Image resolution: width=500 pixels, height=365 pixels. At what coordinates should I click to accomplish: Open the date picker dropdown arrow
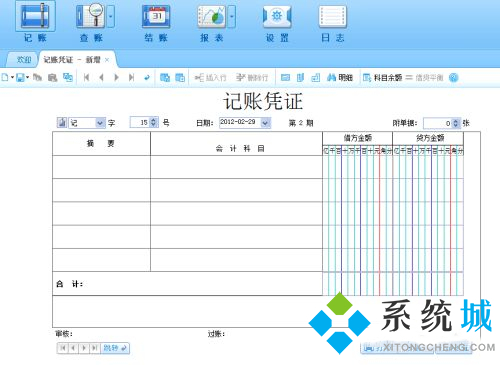pyautogui.click(x=265, y=123)
